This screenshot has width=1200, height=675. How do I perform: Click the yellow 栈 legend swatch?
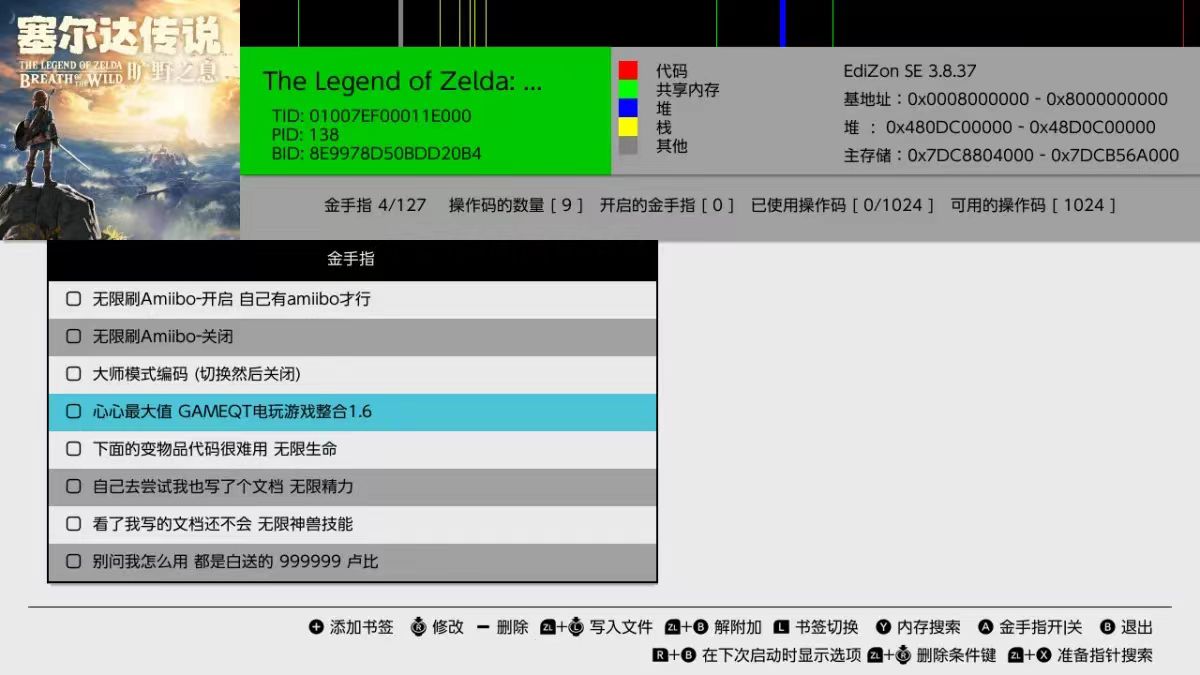click(628, 127)
